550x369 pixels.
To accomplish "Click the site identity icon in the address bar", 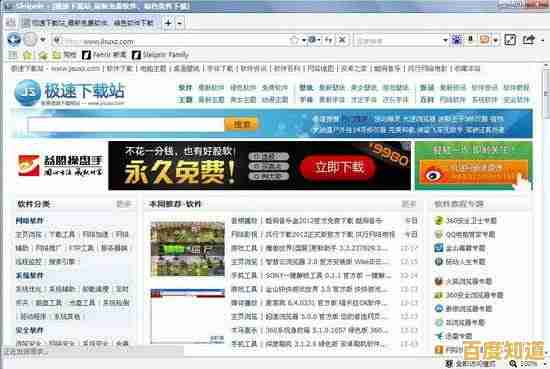I will (x=56, y=41).
